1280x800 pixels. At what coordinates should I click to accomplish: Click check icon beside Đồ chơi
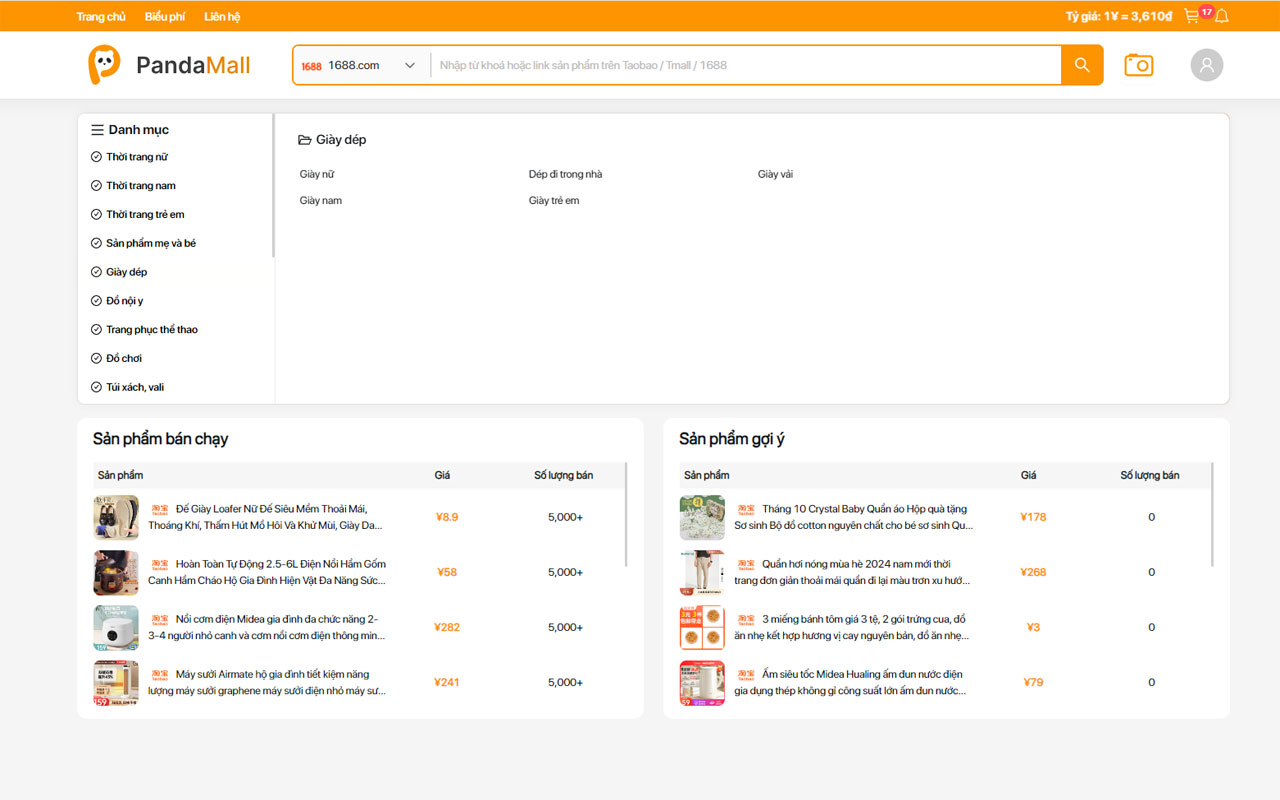pyautogui.click(x=97, y=359)
